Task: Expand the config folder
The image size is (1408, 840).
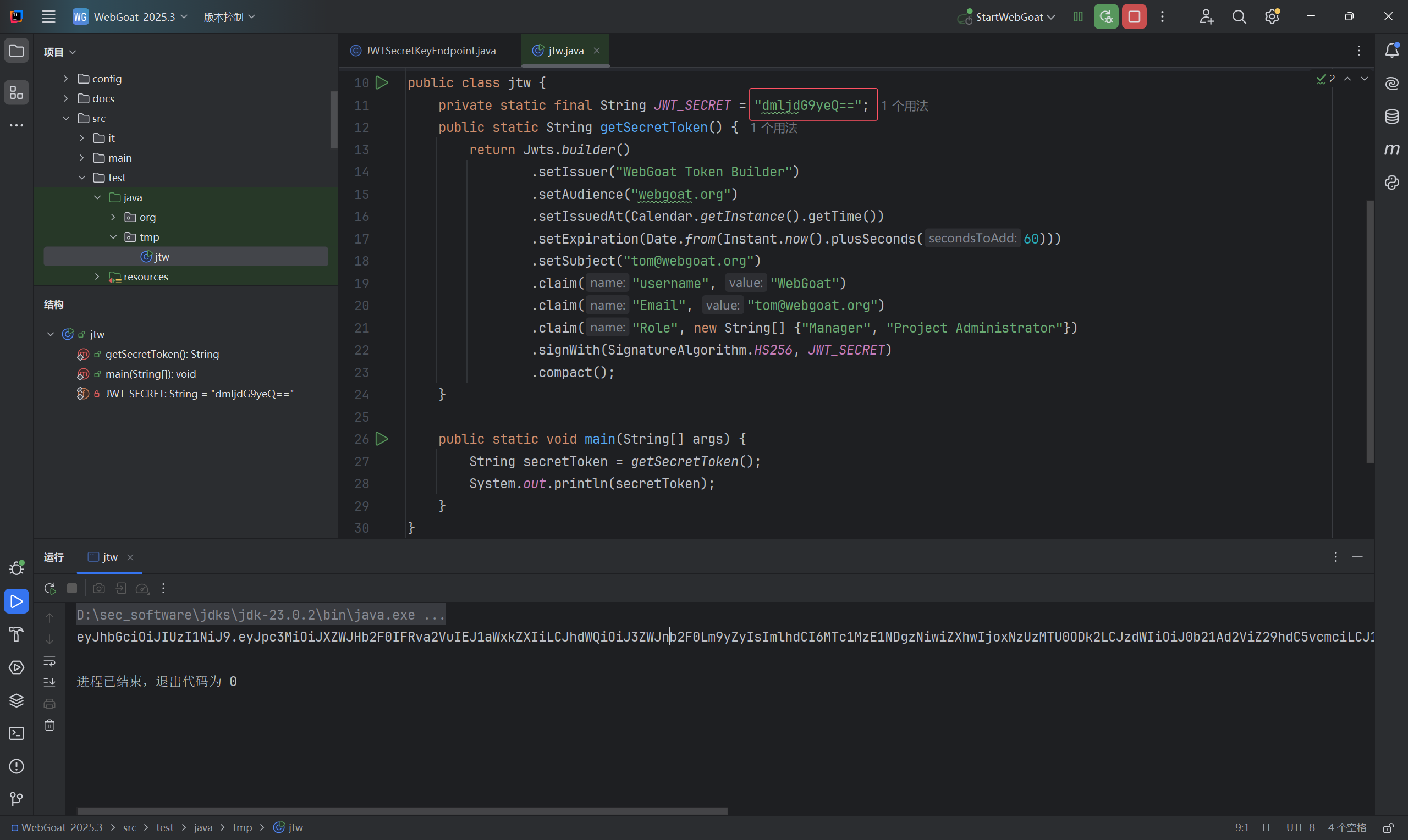Action: point(65,79)
